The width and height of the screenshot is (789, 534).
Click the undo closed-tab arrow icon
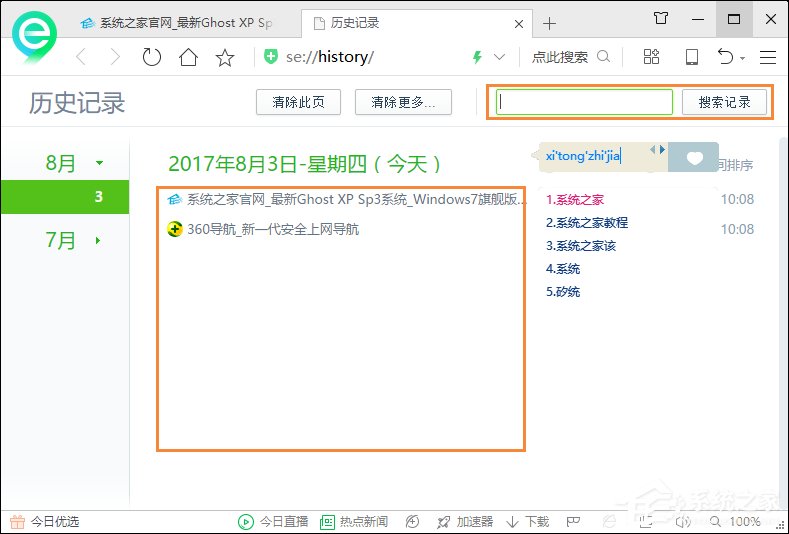point(725,56)
